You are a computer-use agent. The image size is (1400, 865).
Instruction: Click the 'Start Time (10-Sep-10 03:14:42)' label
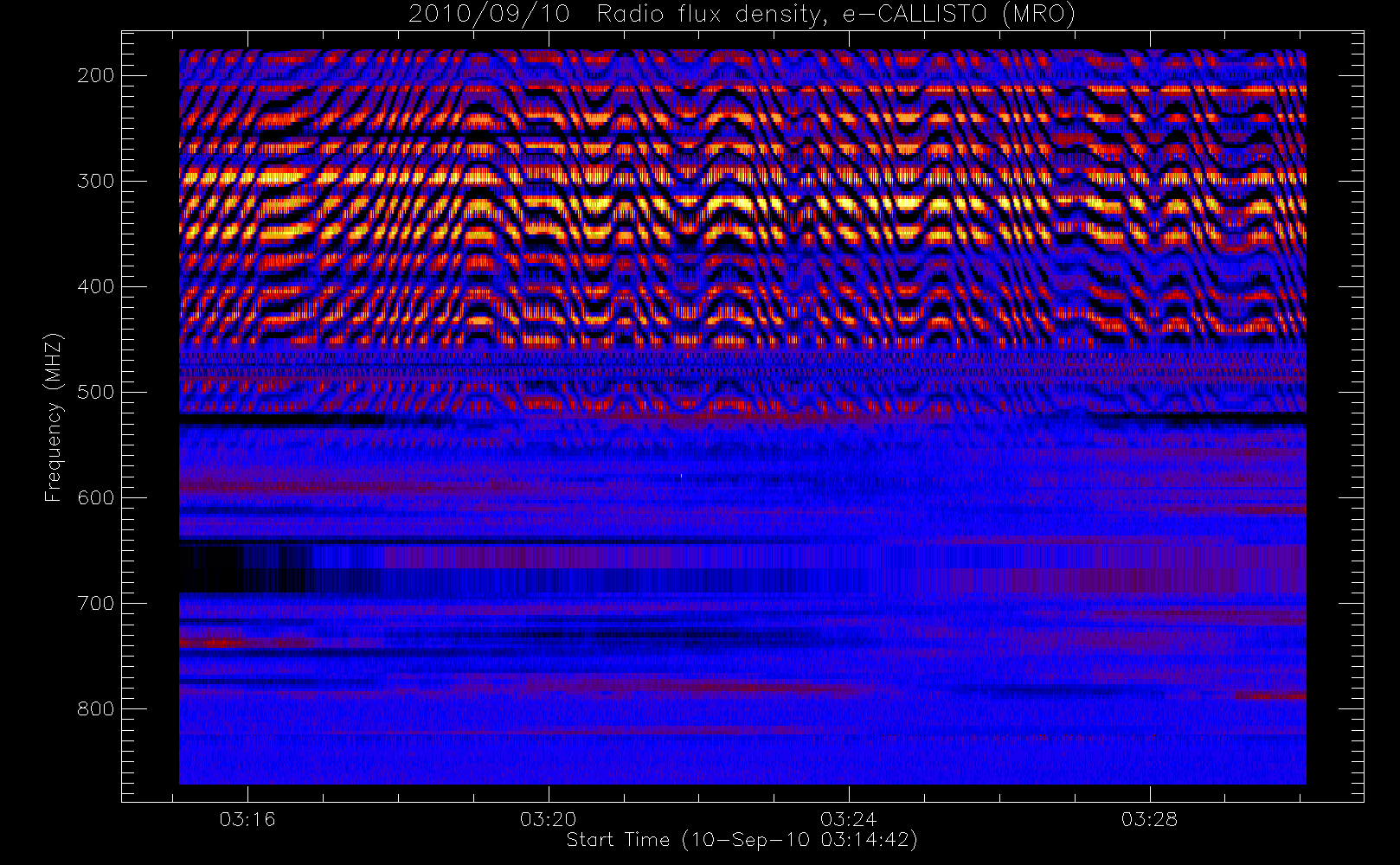click(x=742, y=840)
